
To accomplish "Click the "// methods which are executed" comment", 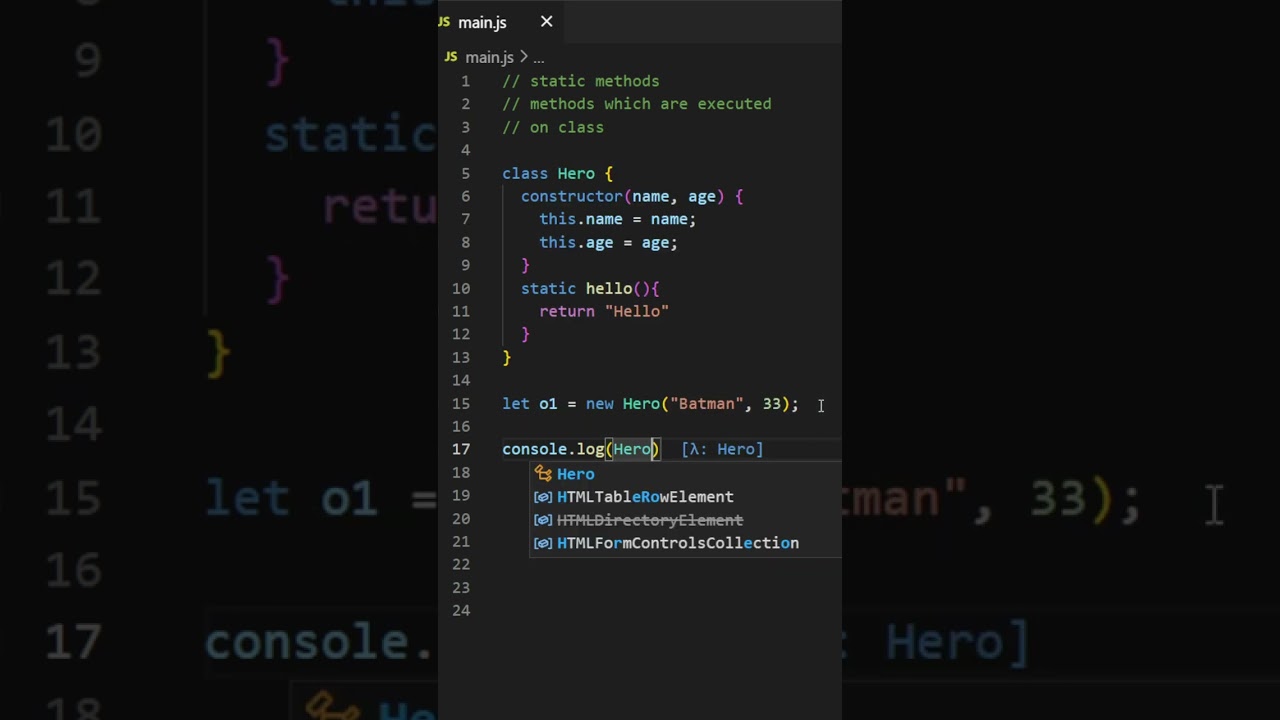I will 637,104.
